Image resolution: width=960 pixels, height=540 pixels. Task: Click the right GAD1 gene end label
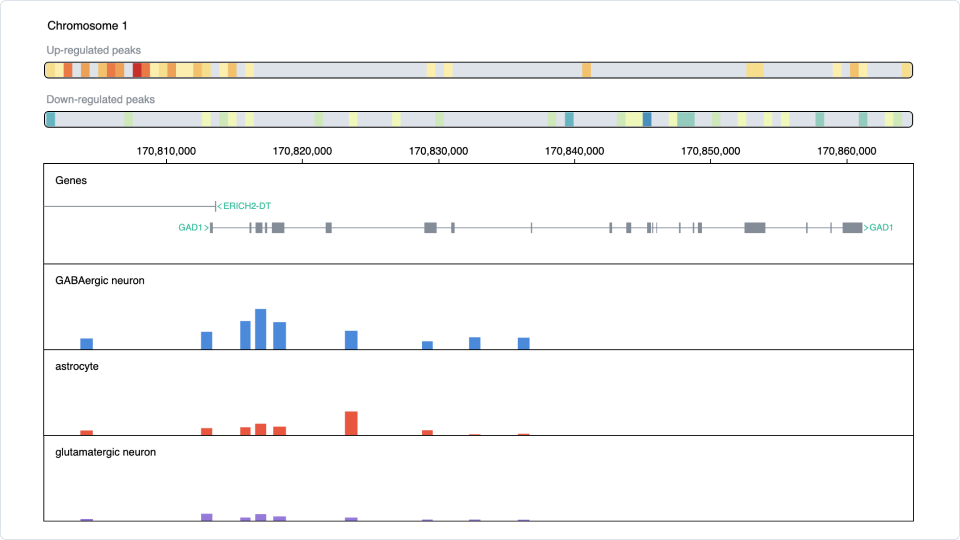point(880,228)
